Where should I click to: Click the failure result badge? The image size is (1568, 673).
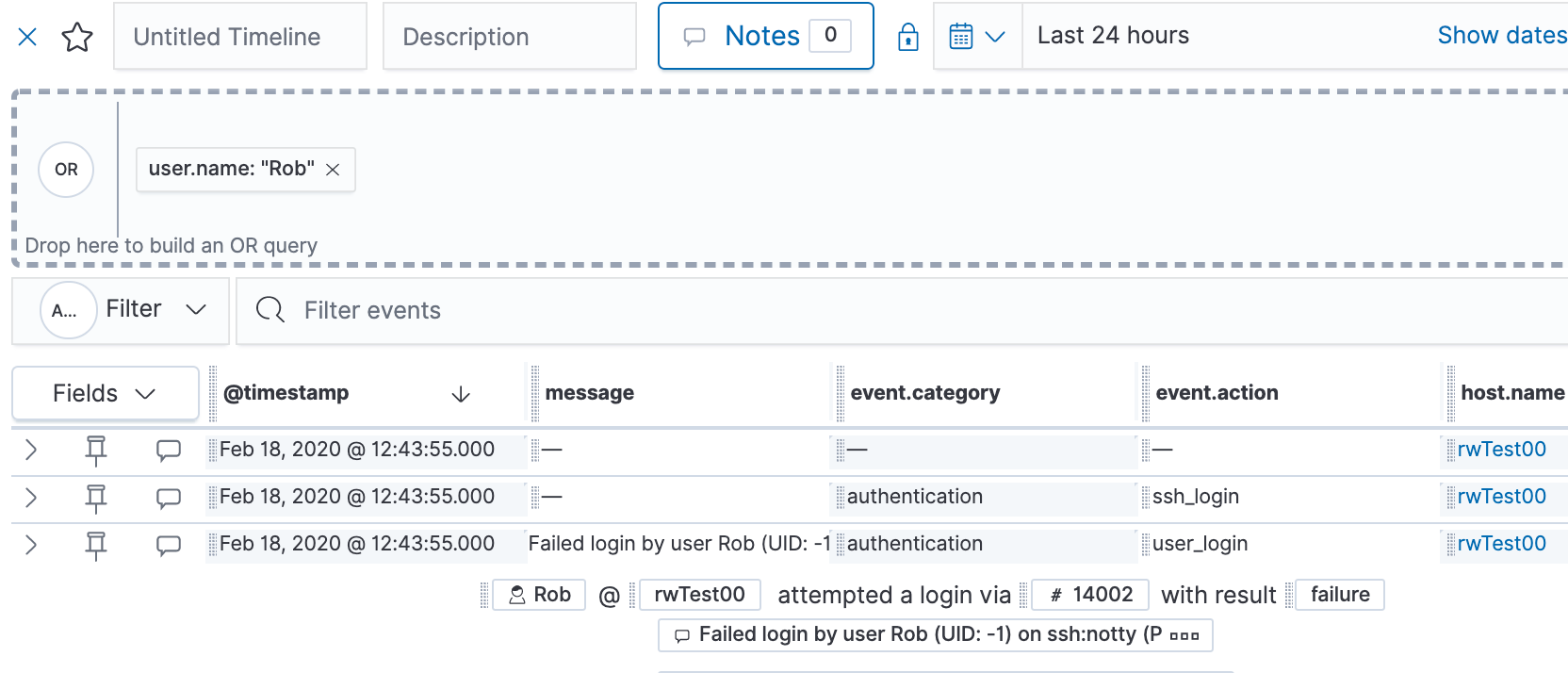[1340, 595]
